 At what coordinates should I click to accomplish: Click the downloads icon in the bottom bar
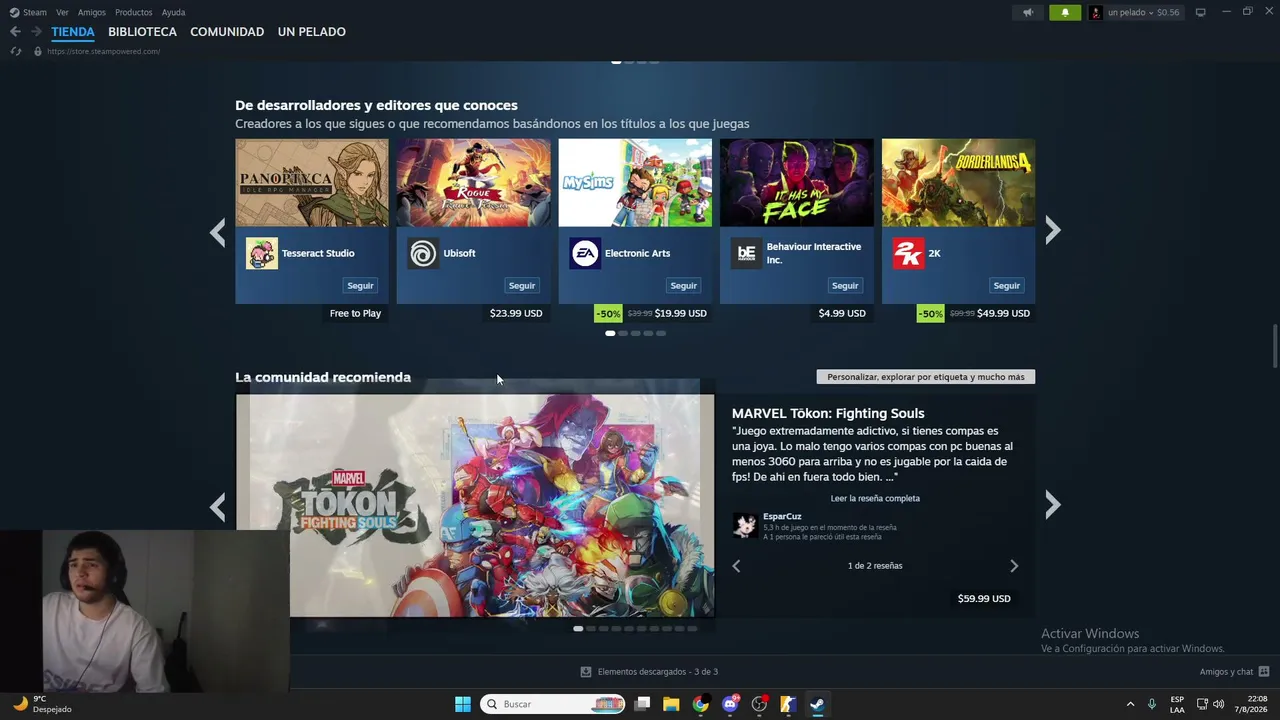click(586, 672)
